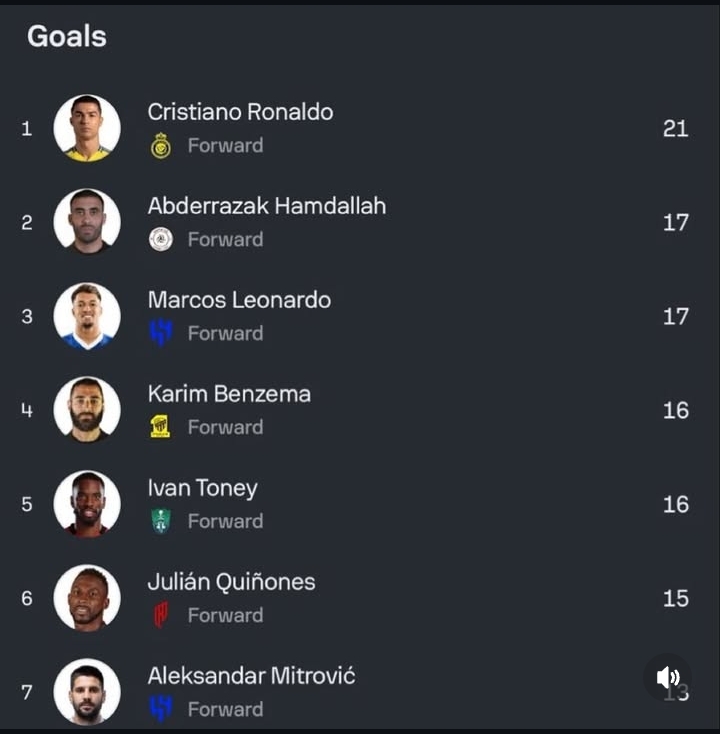Image resolution: width=720 pixels, height=734 pixels.
Task: Click Abderrazak Hamdallah's club badge icon
Action: pos(160,240)
